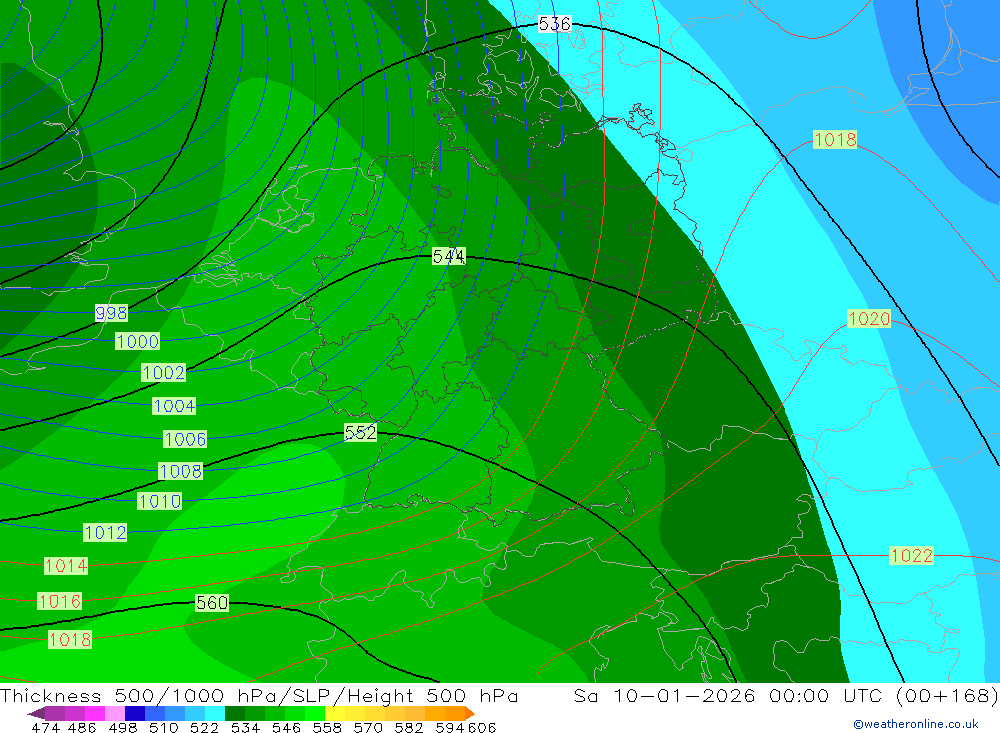The image size is (1000, 733).
Task: Click the 560 height contour label
Action: [212, 603]
